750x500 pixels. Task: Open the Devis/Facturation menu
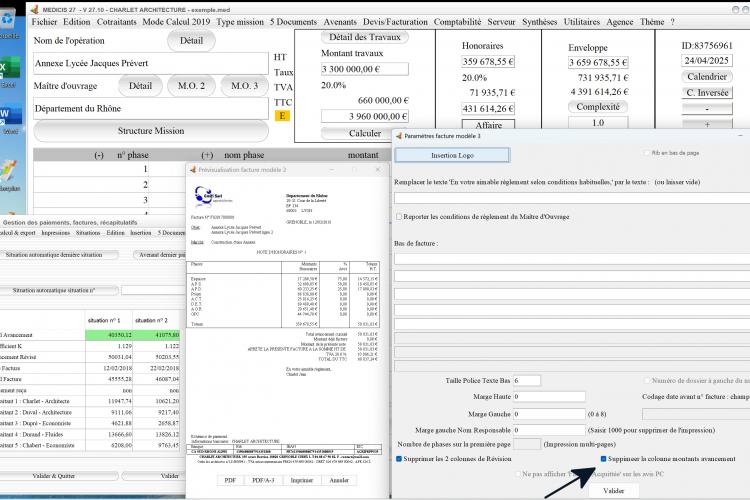(x=395, y=22)
